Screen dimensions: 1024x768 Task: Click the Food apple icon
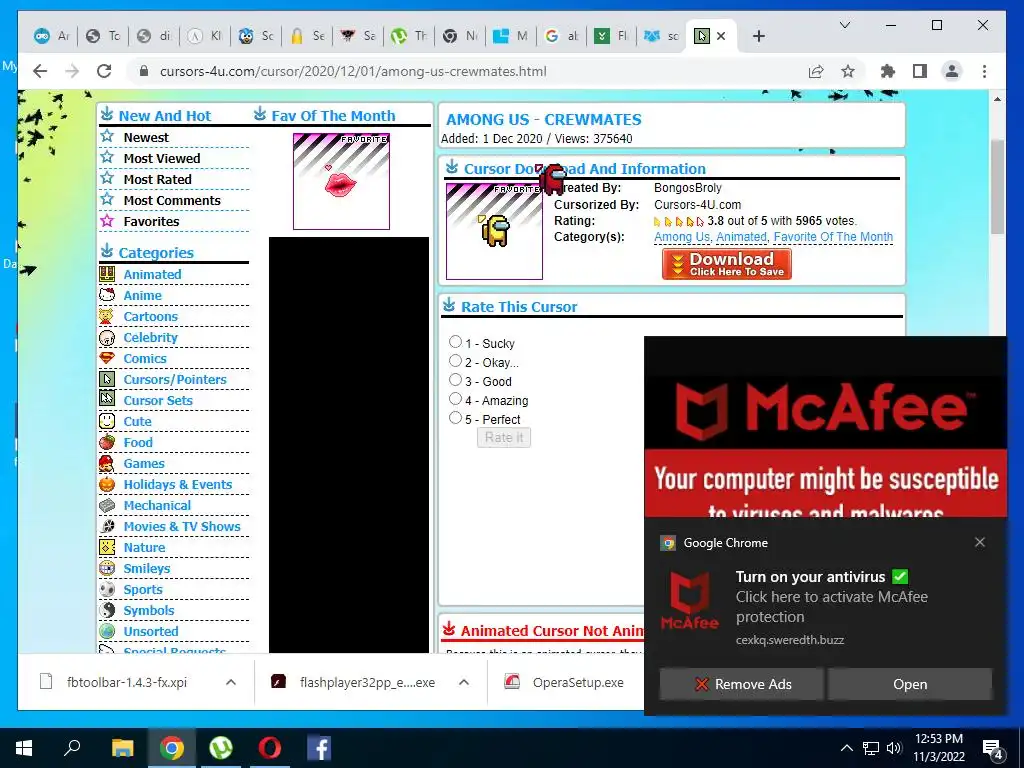[x=107, y=442]
